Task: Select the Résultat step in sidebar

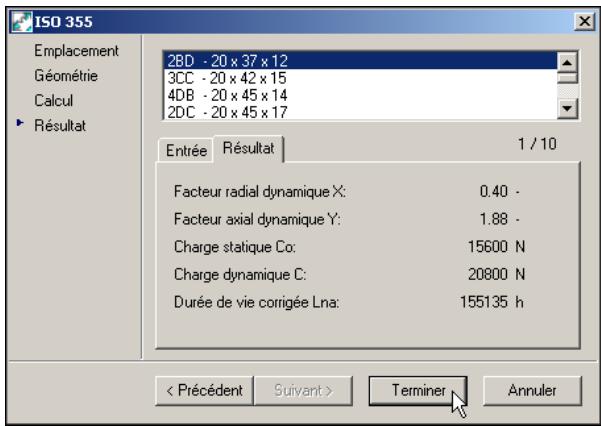Action: [x=60, y=126]
